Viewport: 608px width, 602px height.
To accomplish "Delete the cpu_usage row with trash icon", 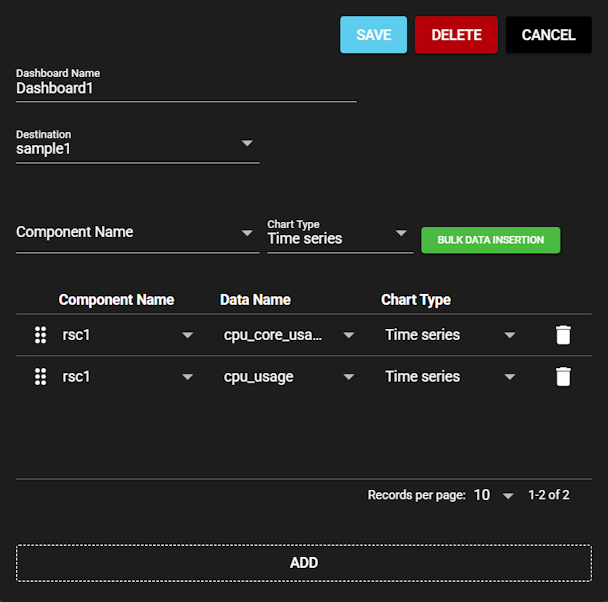I will pos(563,377).
